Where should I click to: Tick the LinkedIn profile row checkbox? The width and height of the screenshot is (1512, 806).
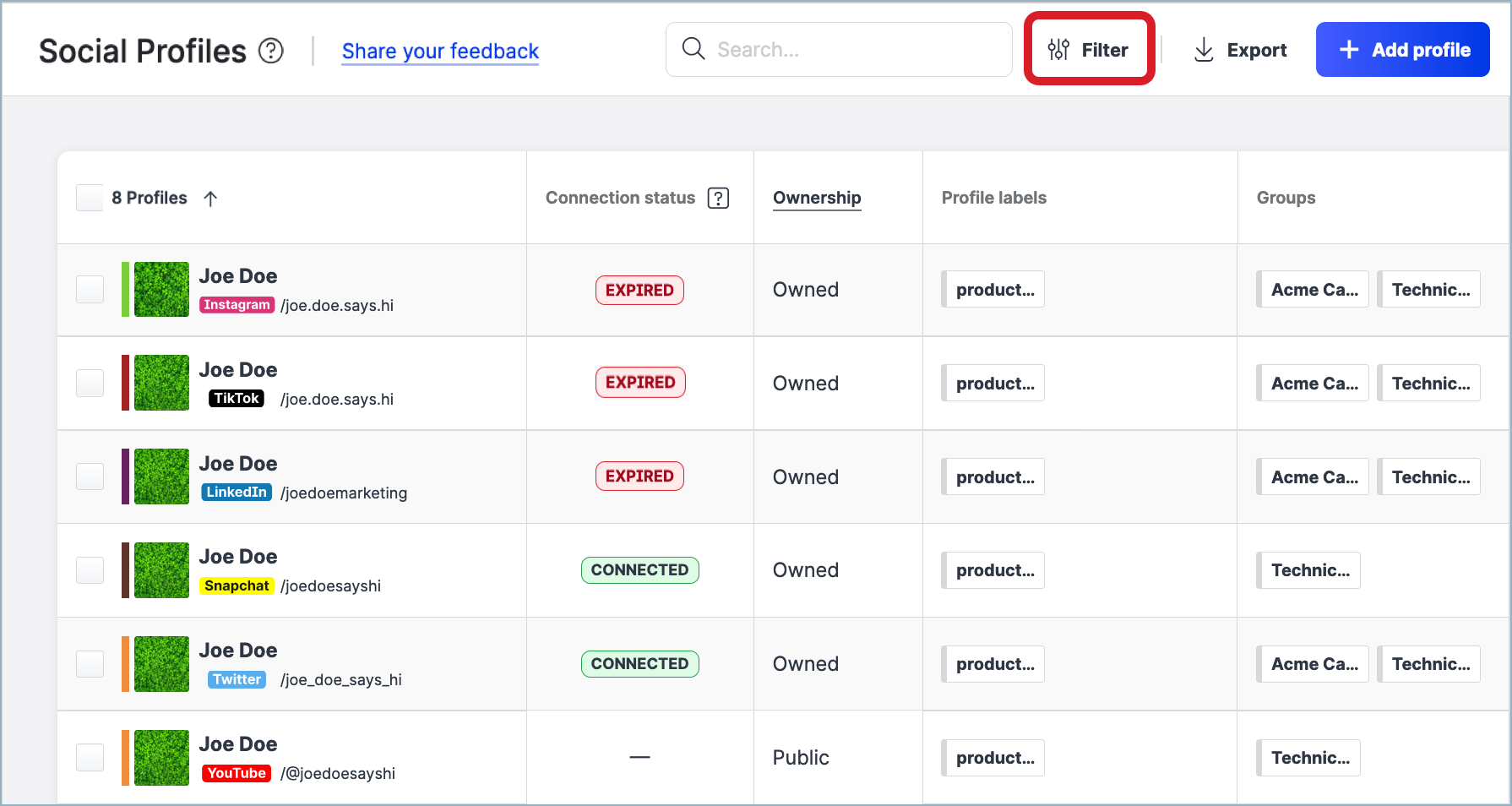click(90, 477)
